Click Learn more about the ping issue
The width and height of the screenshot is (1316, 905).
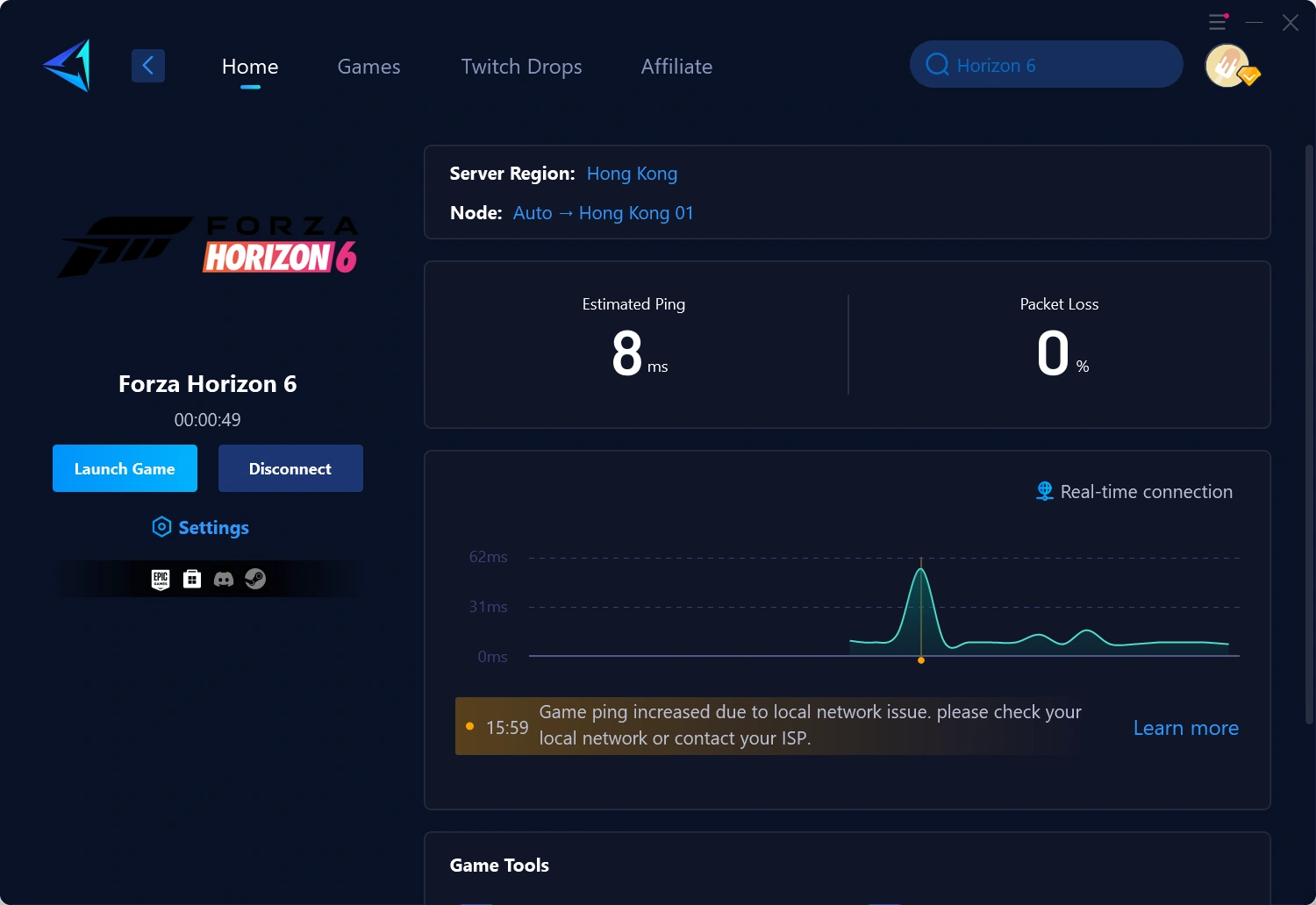[1186, 728]
